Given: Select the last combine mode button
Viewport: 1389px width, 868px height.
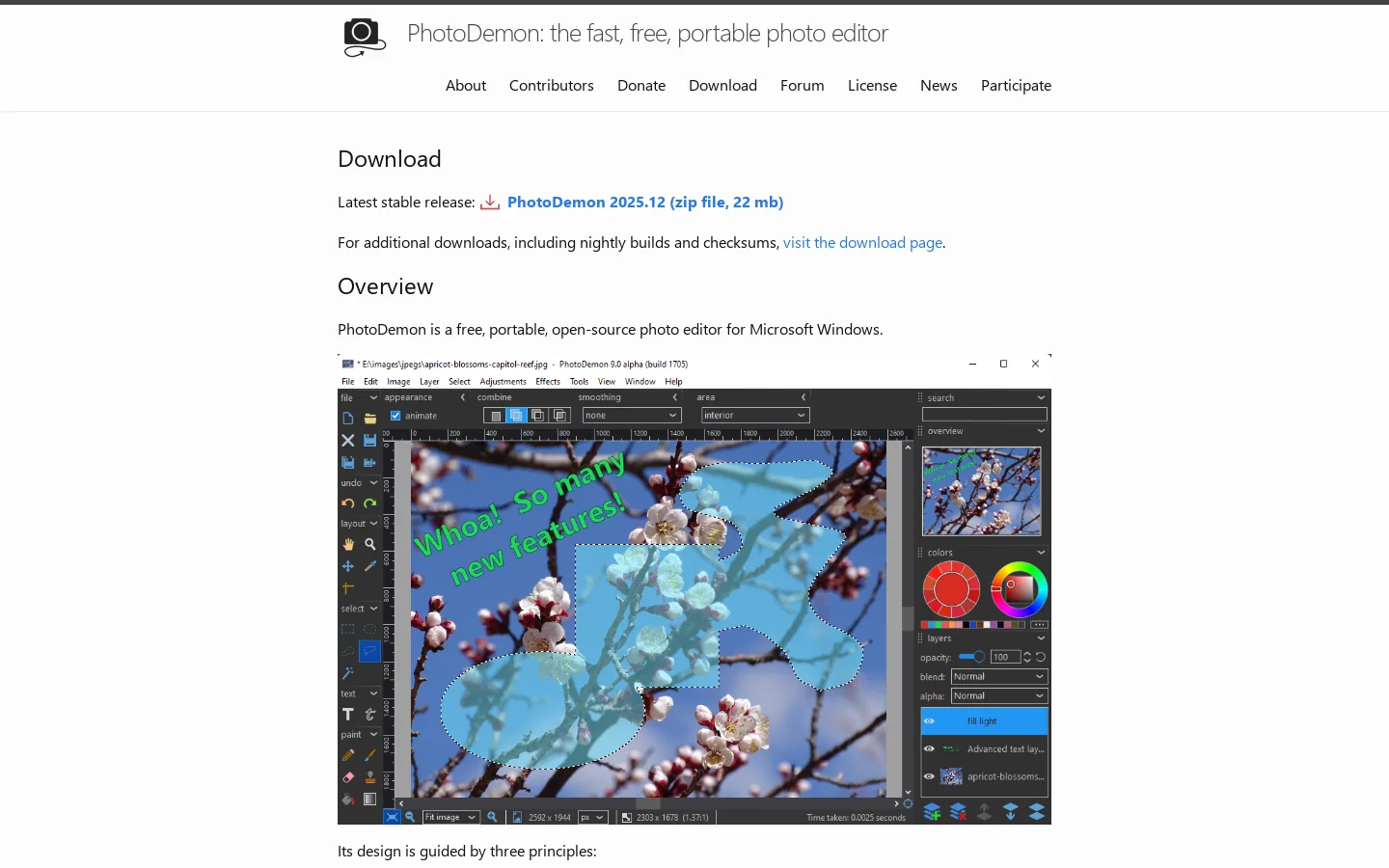Looking at the screenshot, I should pos(559,416).
